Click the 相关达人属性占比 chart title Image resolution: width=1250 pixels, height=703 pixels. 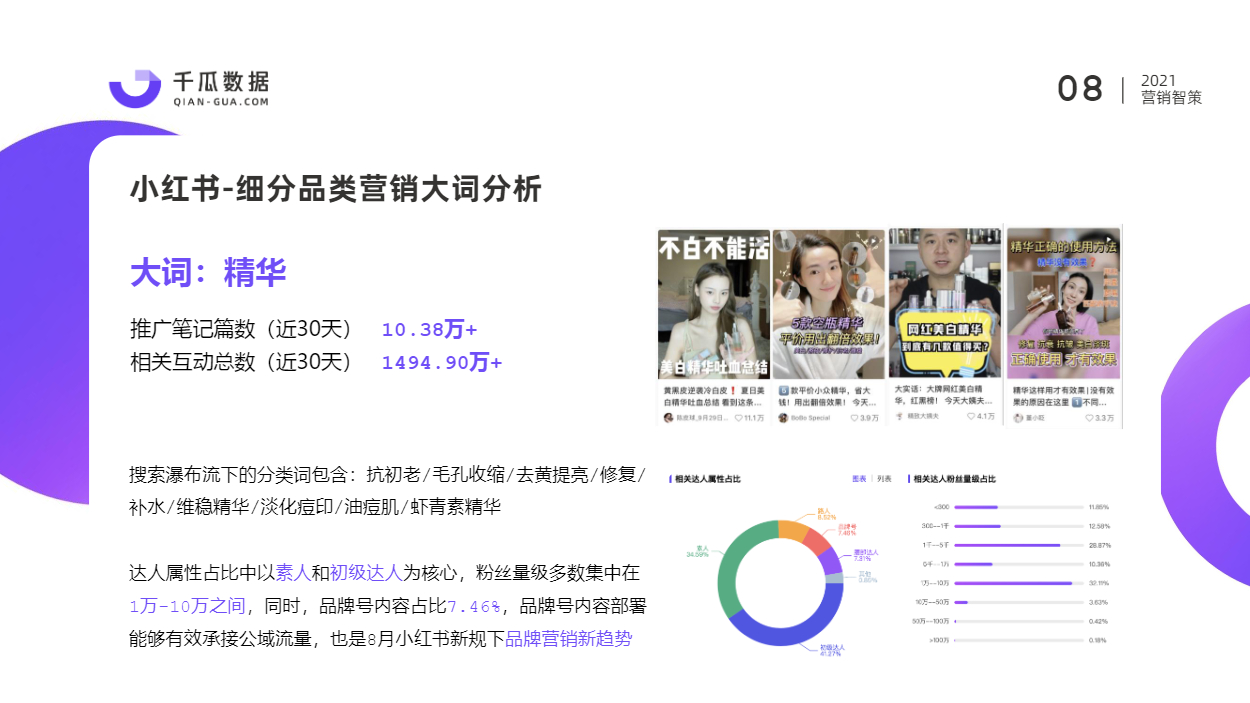pos(708,479)
